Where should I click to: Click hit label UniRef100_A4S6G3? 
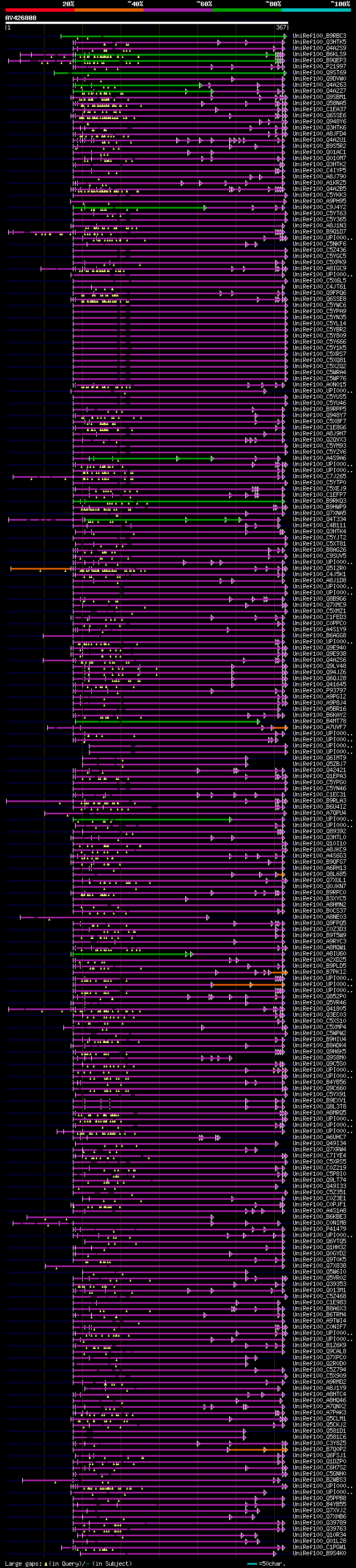click(319, 856)
